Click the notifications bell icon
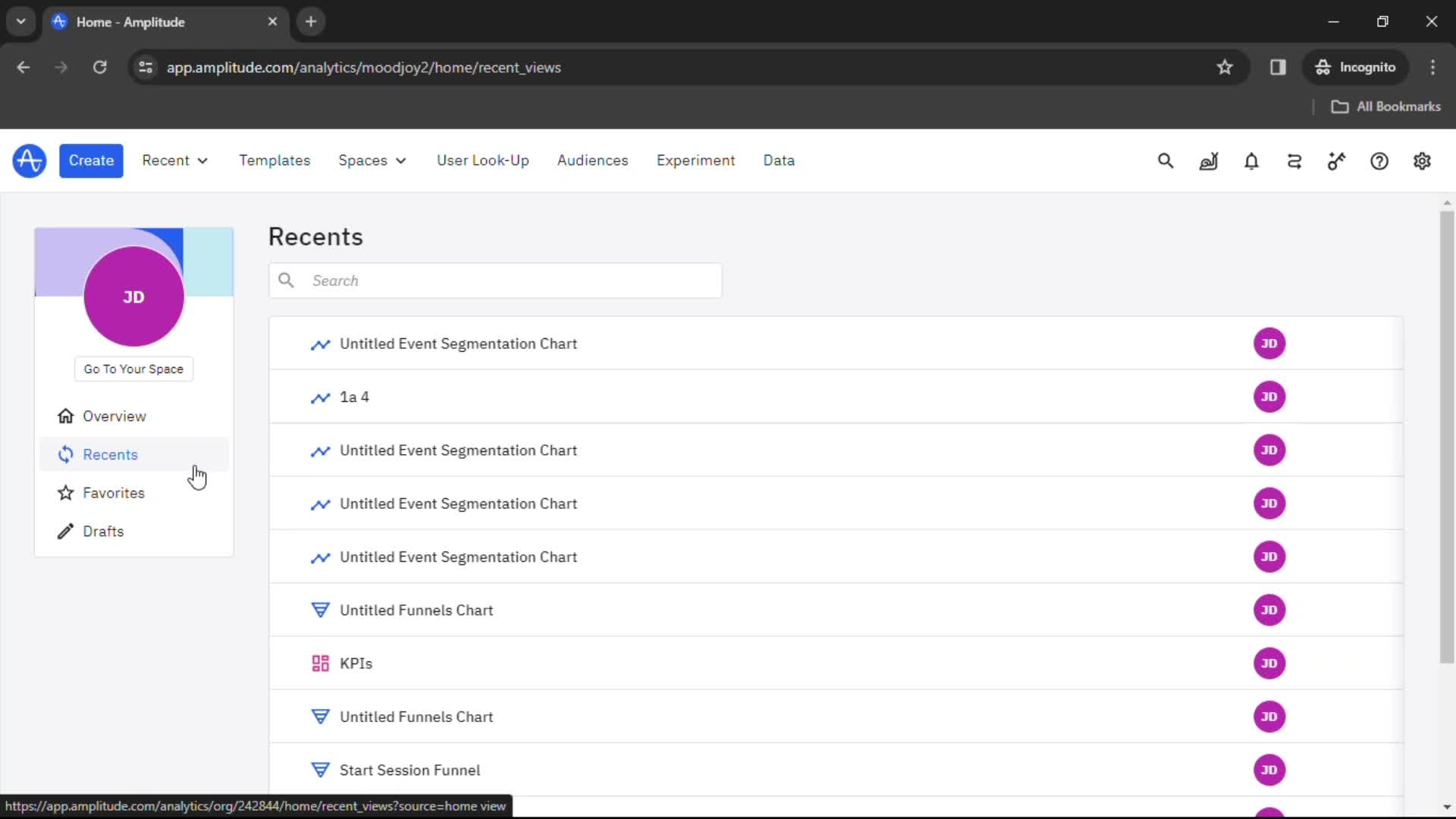This screenshot has width=1456, height=819. 1251,161
